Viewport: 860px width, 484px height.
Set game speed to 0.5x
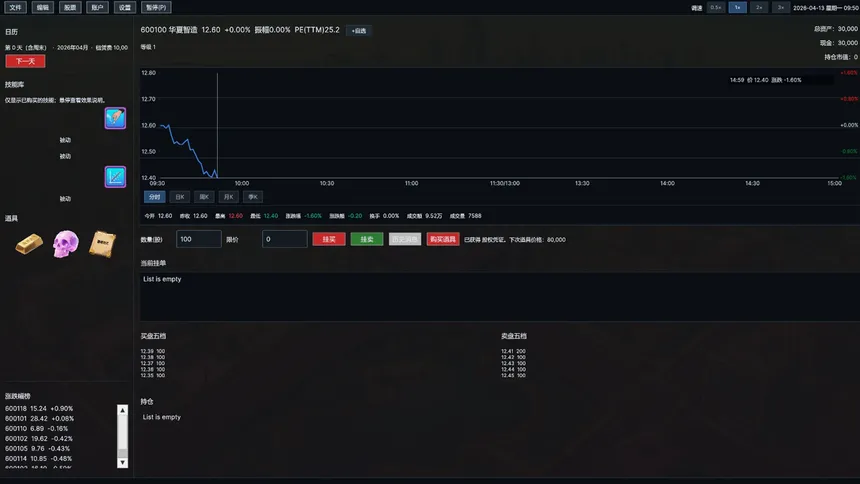coord(716,8)
